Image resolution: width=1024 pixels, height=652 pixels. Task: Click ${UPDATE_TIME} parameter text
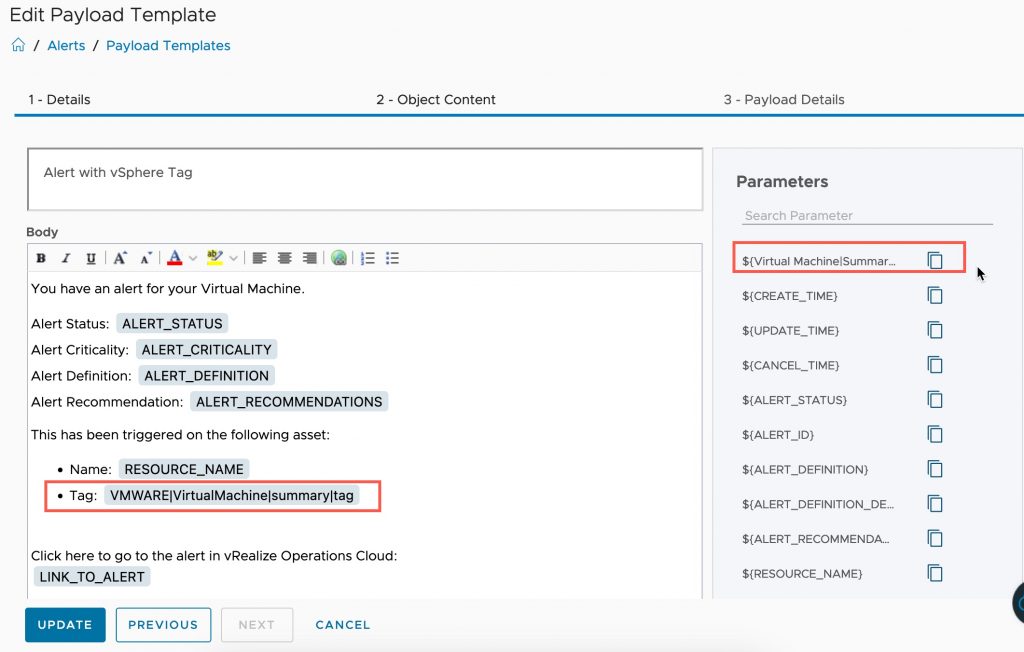[790, 331]
